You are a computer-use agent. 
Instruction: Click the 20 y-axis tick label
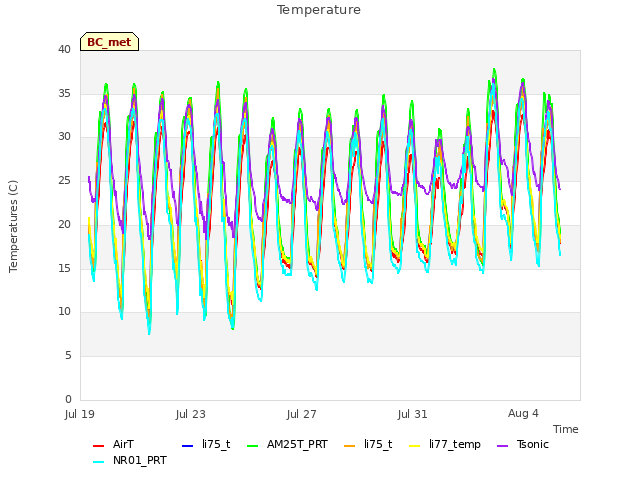[x=64, y=224]
